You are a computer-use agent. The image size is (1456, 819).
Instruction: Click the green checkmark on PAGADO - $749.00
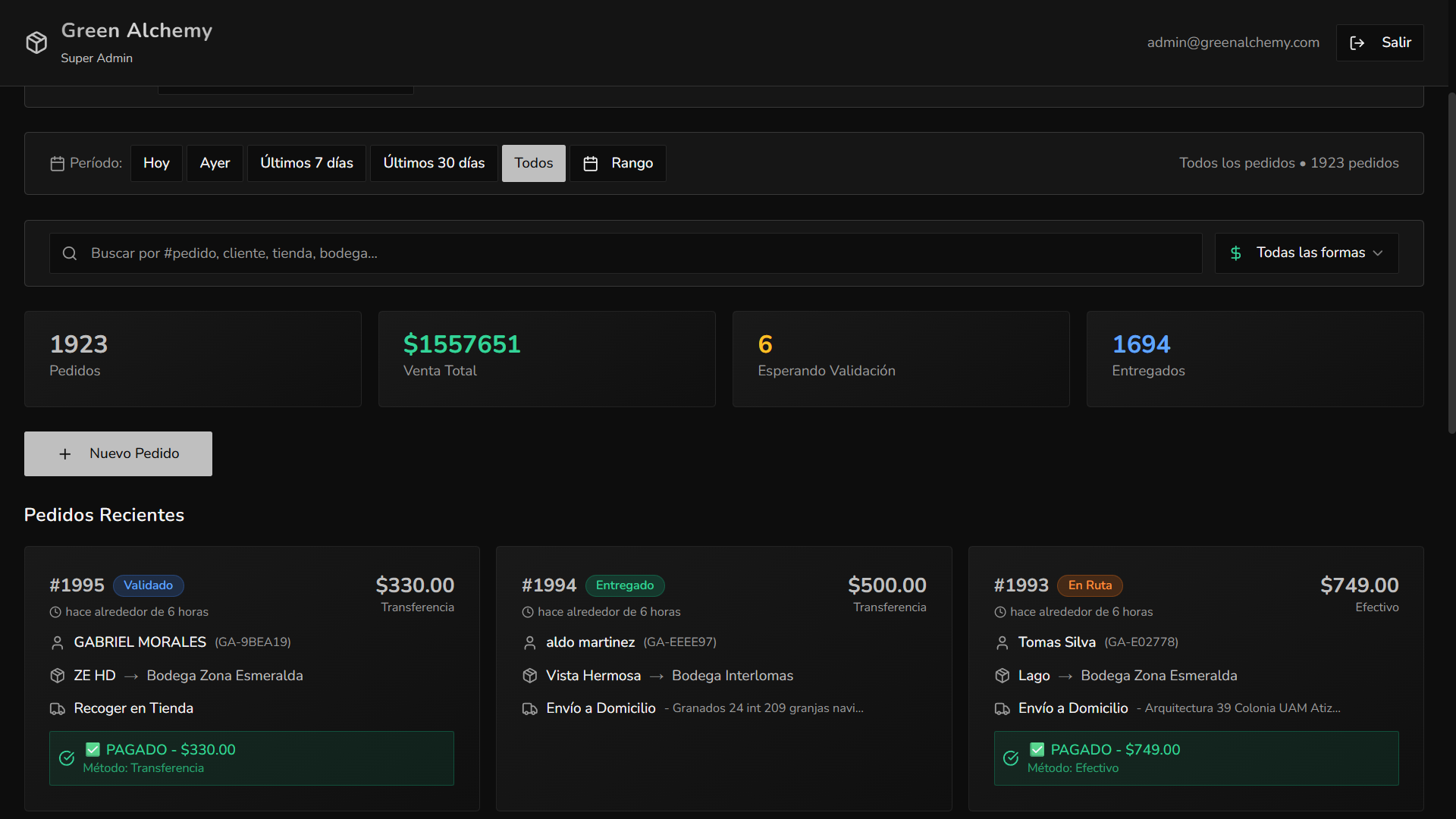pos(1037,749)
